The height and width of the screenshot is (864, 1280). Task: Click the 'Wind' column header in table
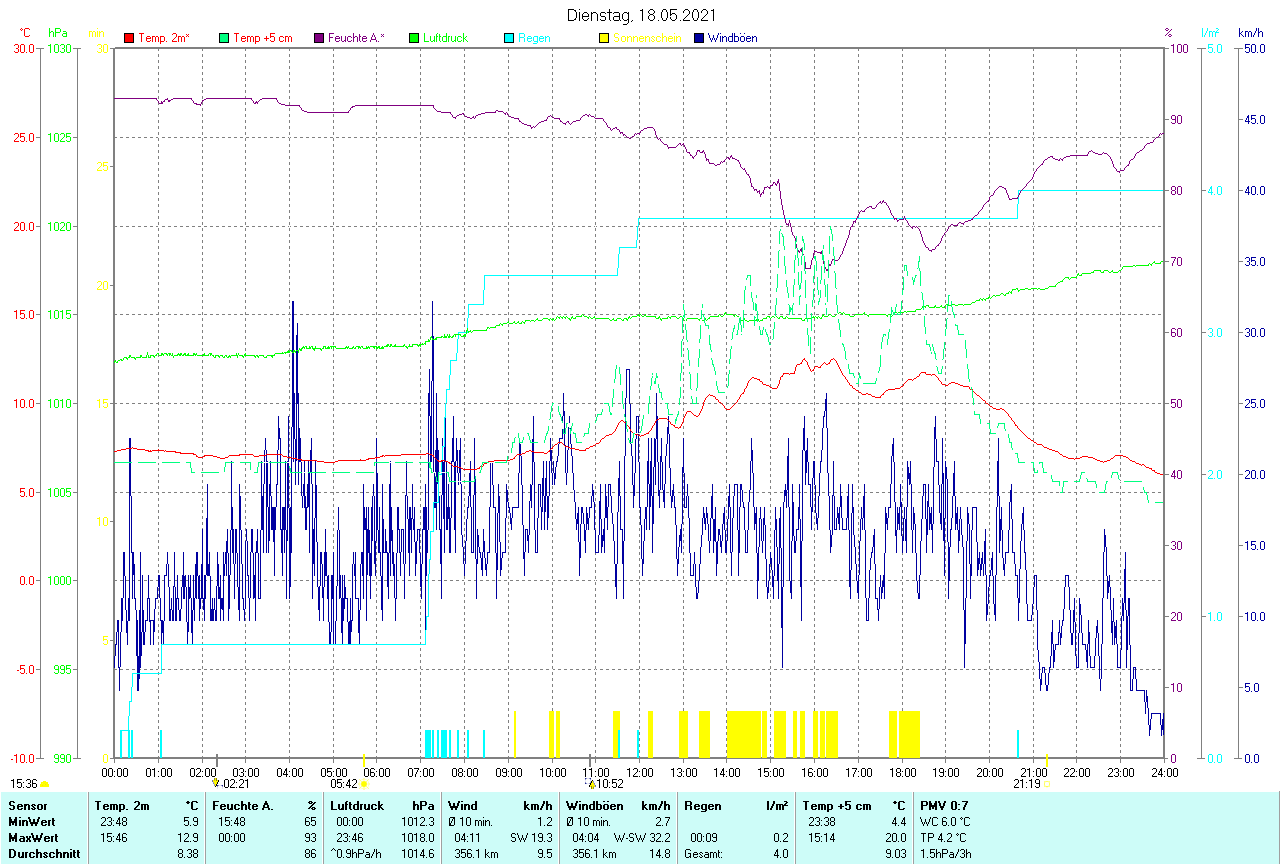[463, 805]
